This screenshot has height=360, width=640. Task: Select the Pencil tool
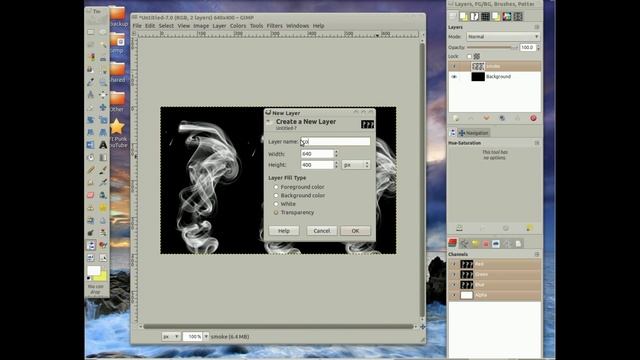[91, 170]
